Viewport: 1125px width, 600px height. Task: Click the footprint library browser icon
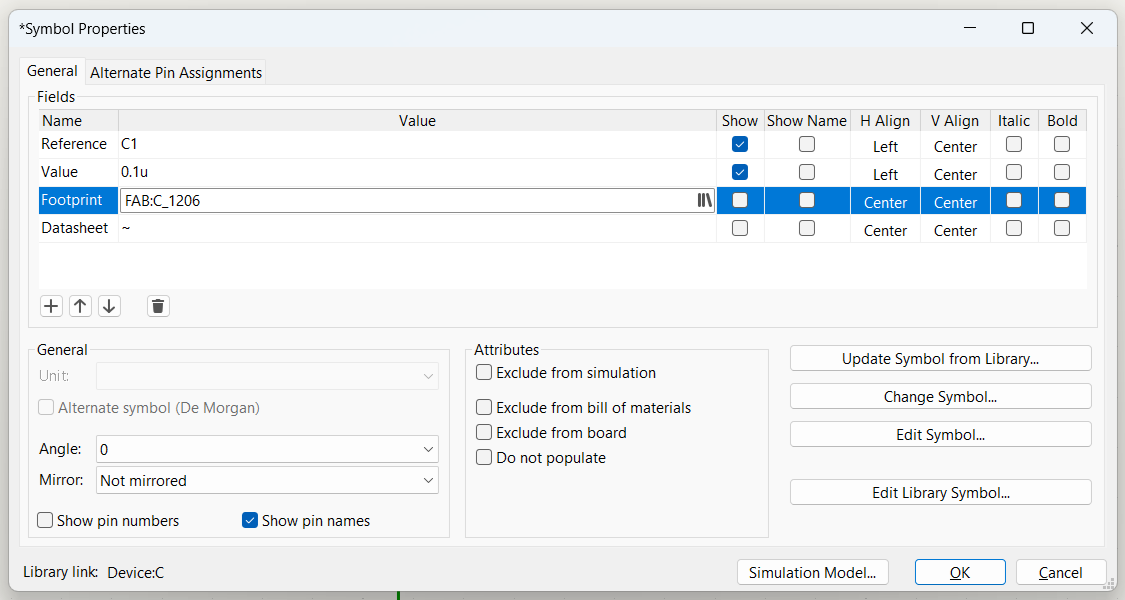(x=704, y=201)
